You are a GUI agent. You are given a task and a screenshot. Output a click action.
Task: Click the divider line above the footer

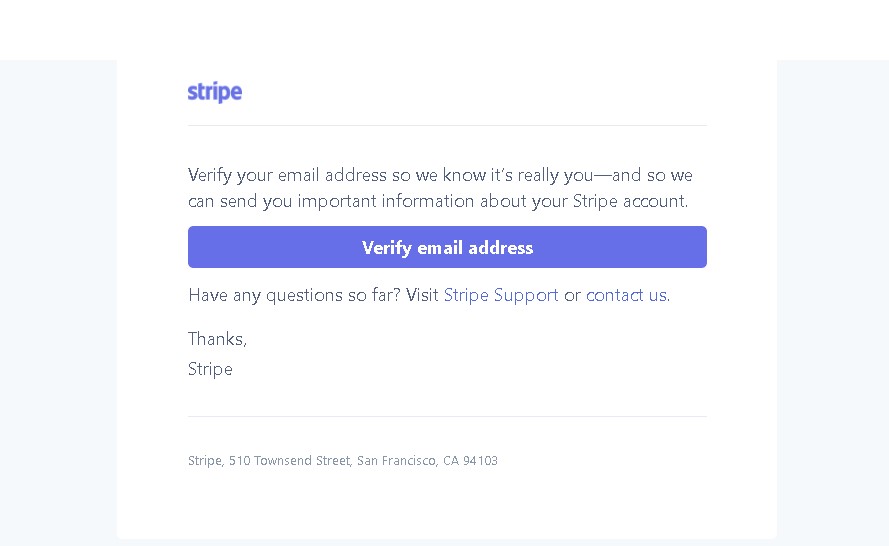coord(447,417)
